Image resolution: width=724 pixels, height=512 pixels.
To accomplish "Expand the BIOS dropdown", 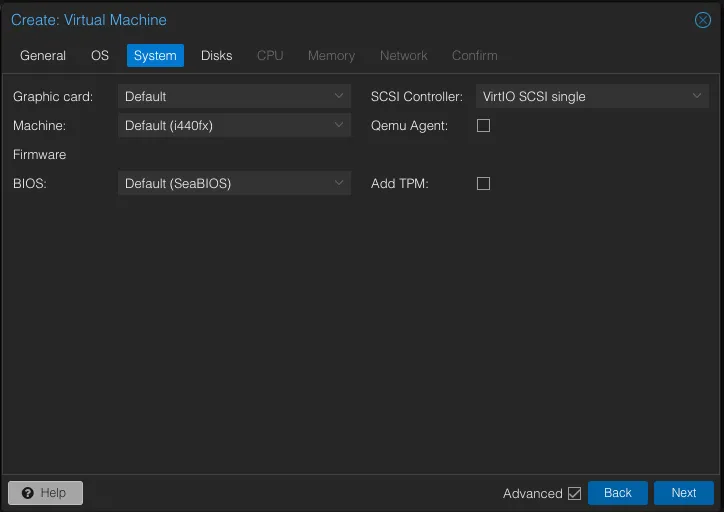I will pos(339,184).
